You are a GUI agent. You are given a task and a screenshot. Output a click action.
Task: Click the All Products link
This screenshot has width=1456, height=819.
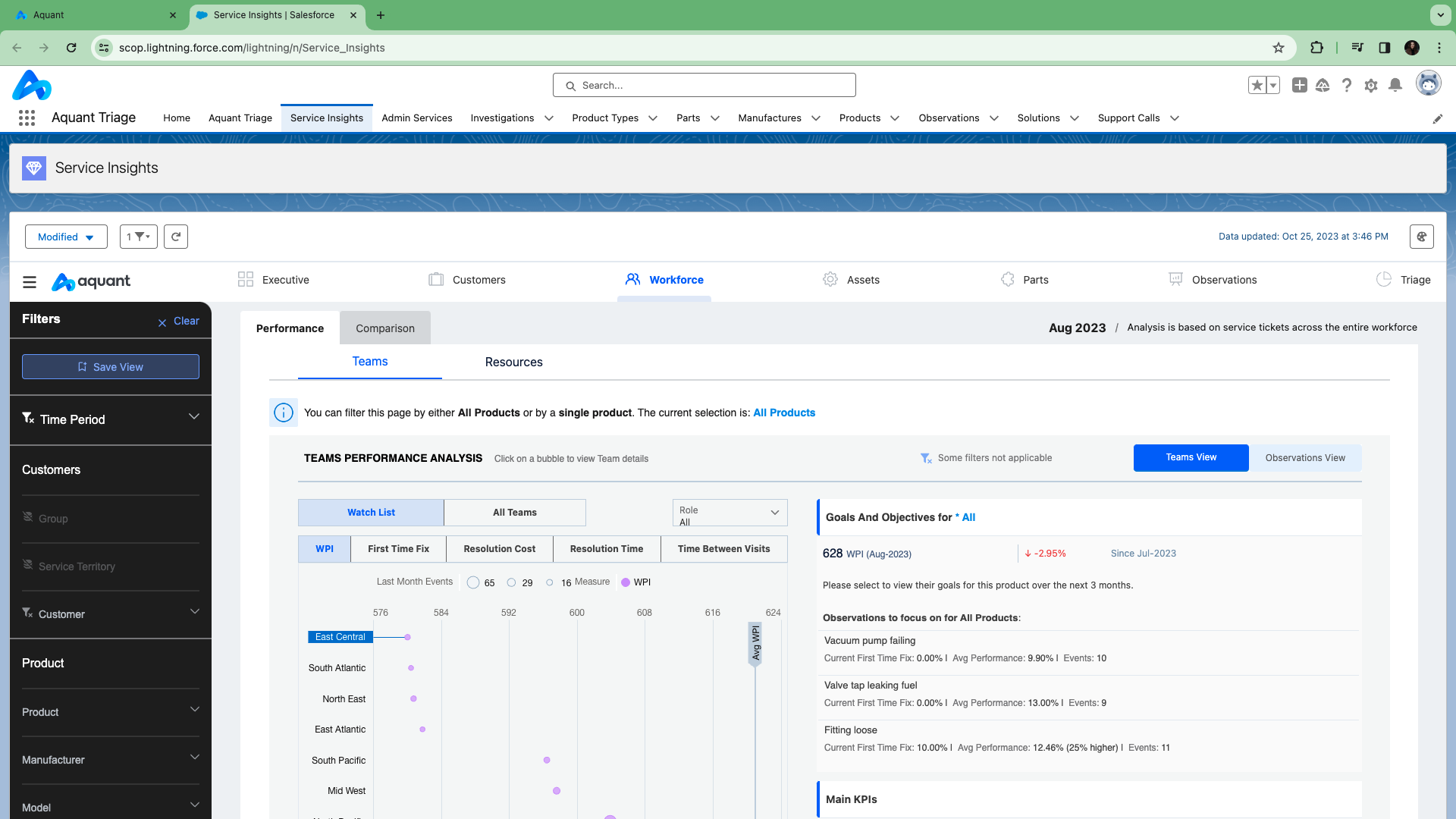tap(783, 413)
